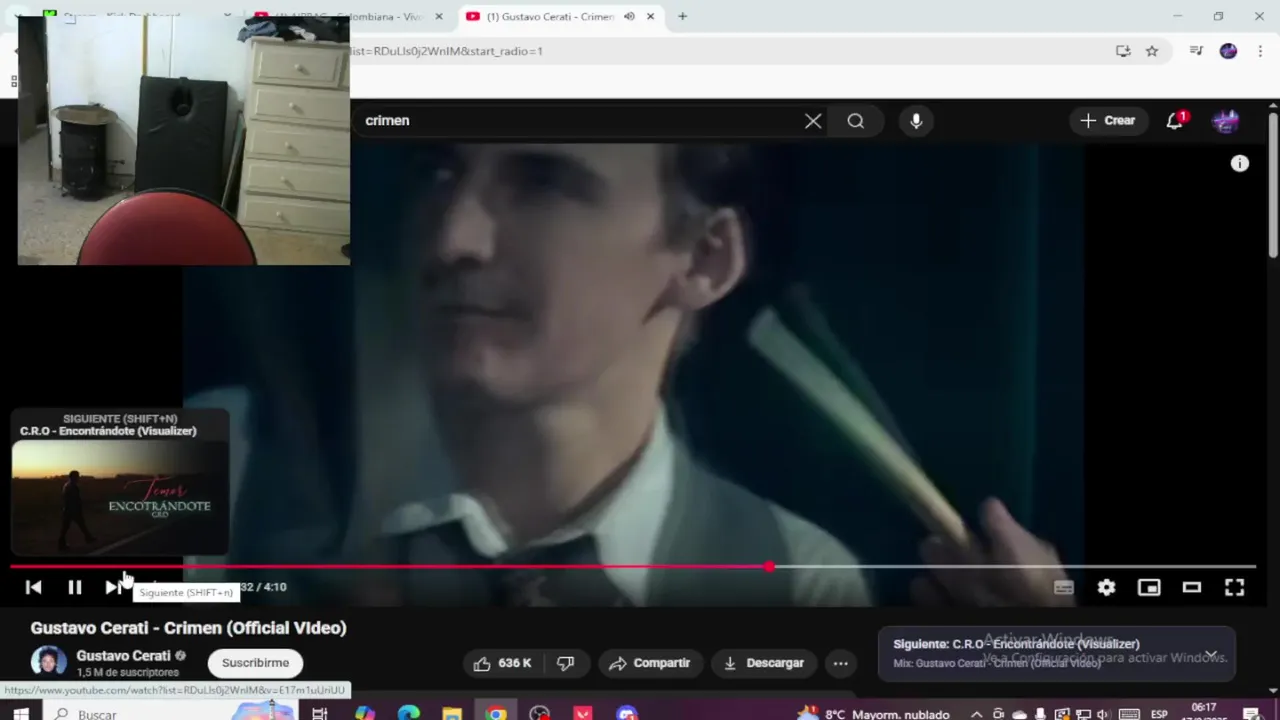Screen dimensions: 1280x720
Task: Subscribe with the Suscribirme button
Action: tap(255, 663)
